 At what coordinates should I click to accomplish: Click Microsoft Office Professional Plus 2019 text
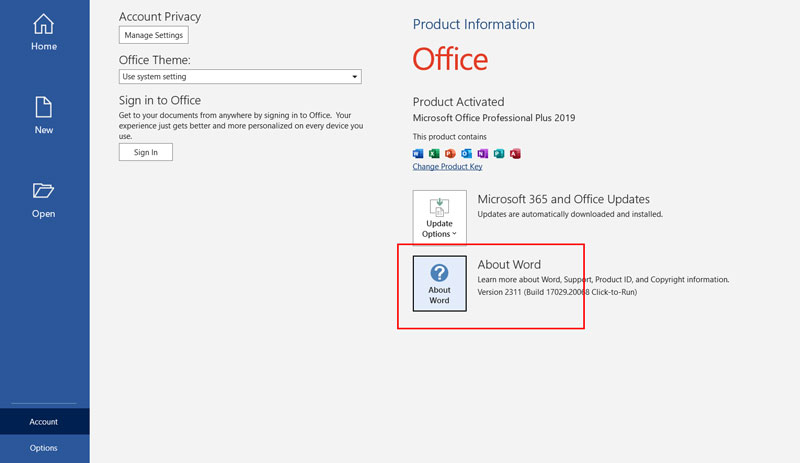coord(494,118)
